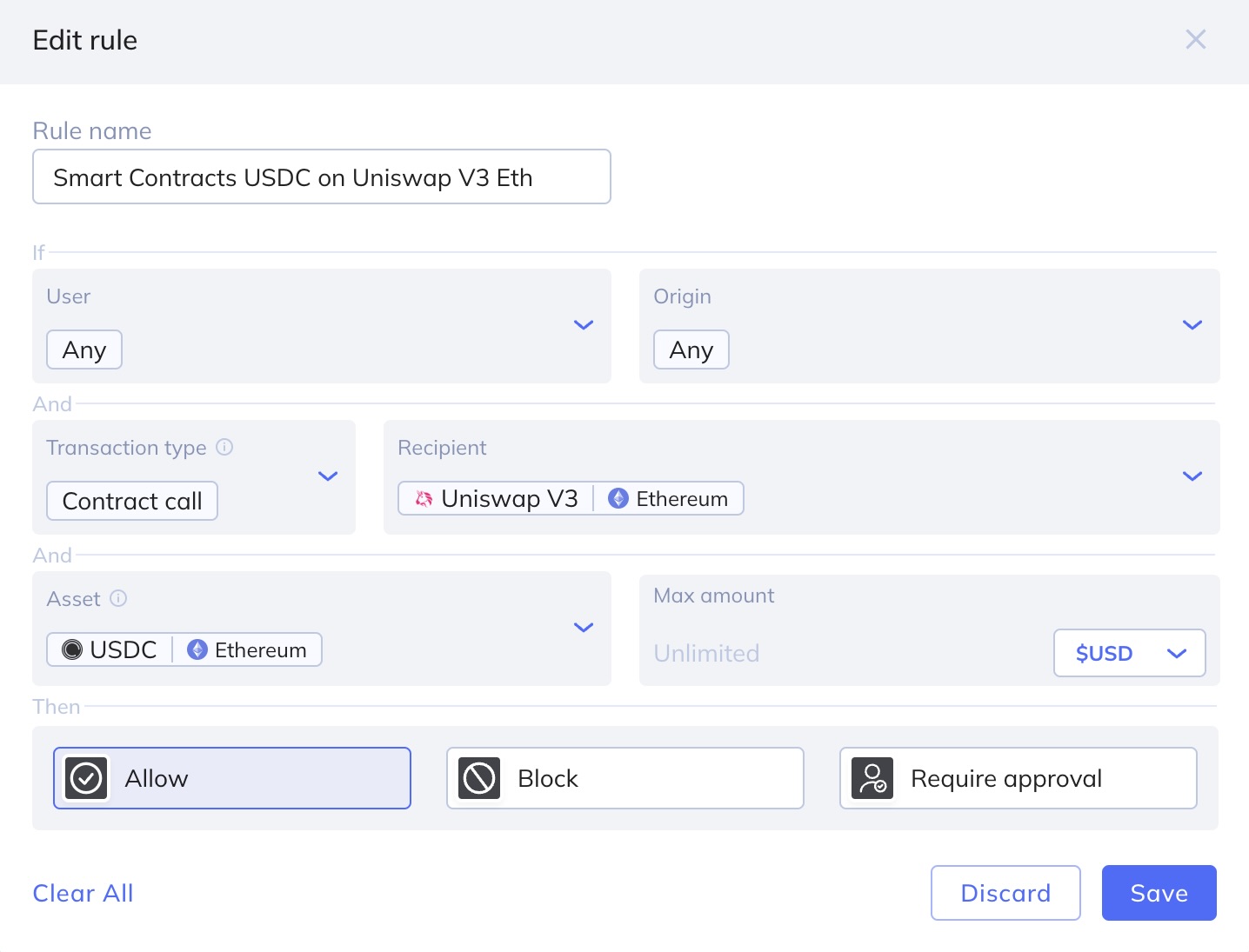The height and width of the screenshot is (952, 1249).
Task: Click the 'Rule name' label
Action: pos(92,130)
